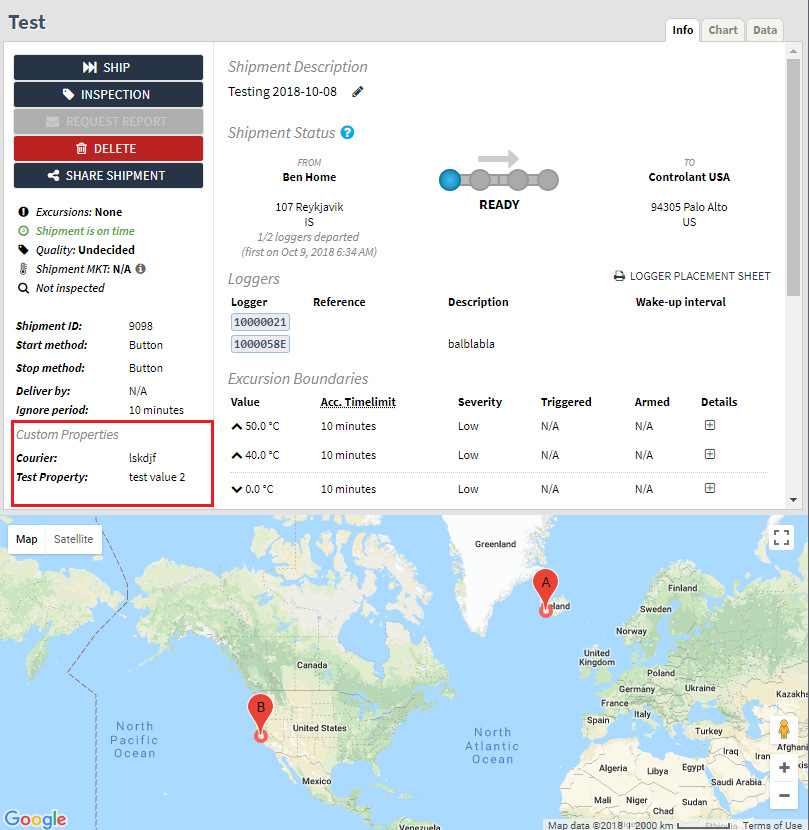Click the SHARE SHIPMENT button

pos(109,176)
